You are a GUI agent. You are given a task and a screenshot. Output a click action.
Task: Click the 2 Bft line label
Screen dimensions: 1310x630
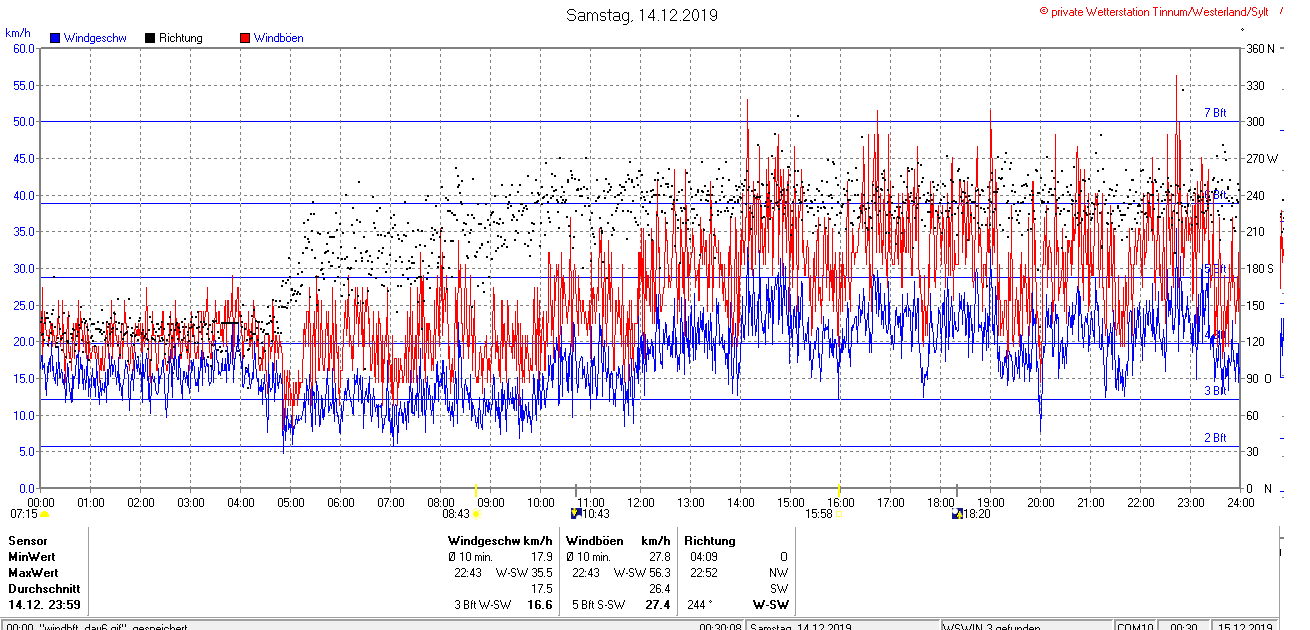pos(1215,438)
